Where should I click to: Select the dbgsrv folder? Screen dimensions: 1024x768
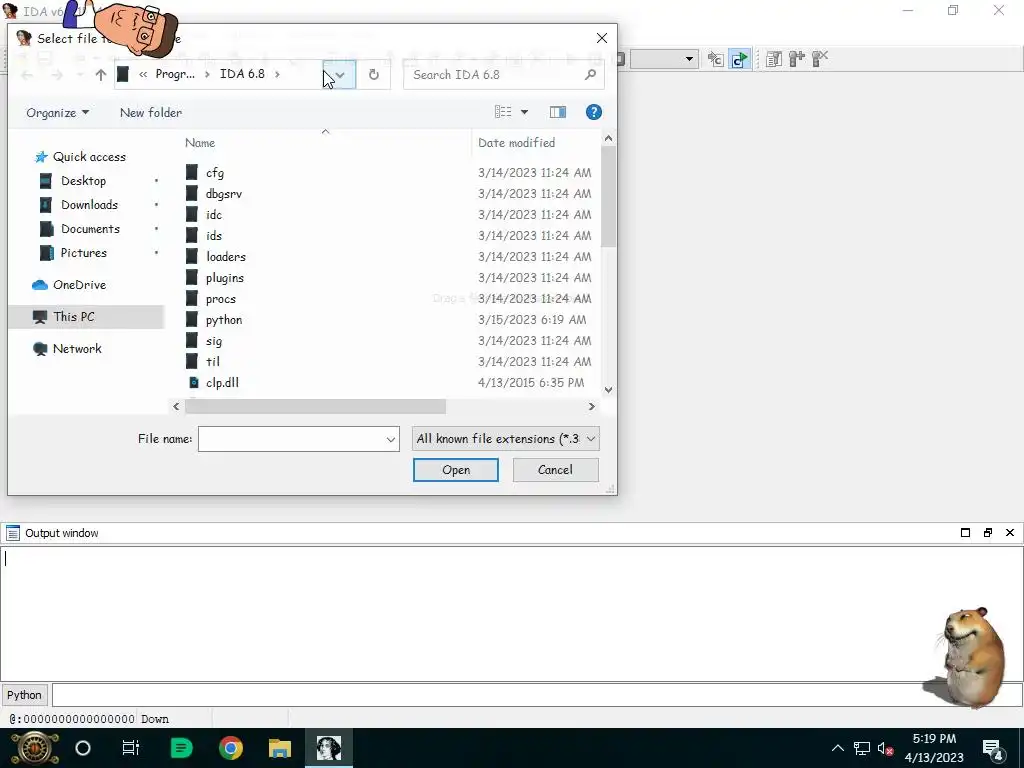pos(223,193)
